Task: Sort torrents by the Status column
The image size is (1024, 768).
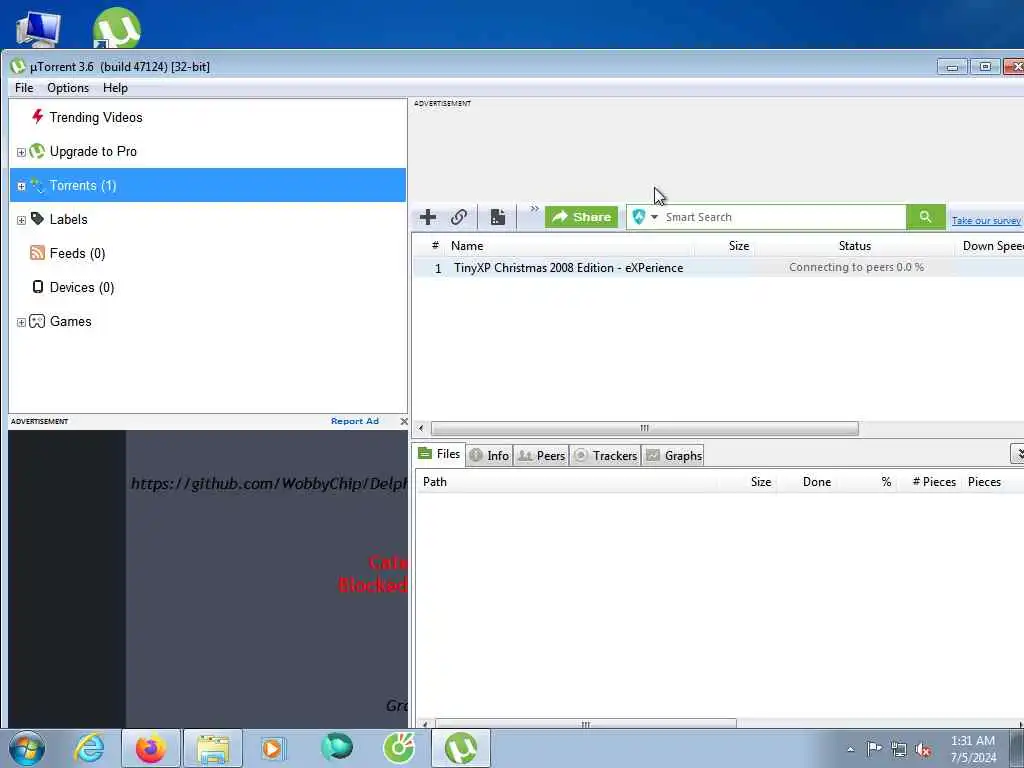Action: click(x=855, y=246)
